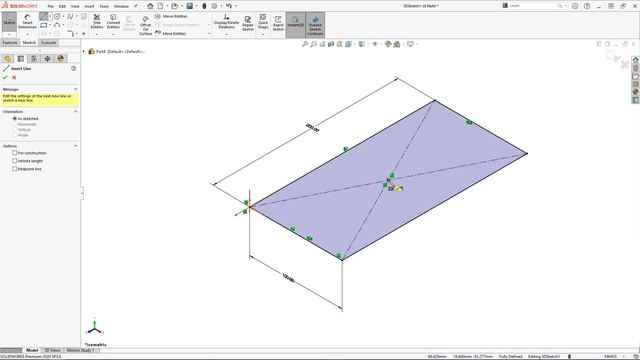Open the DimXpertManager tab icon

click(x=47, y=59)
